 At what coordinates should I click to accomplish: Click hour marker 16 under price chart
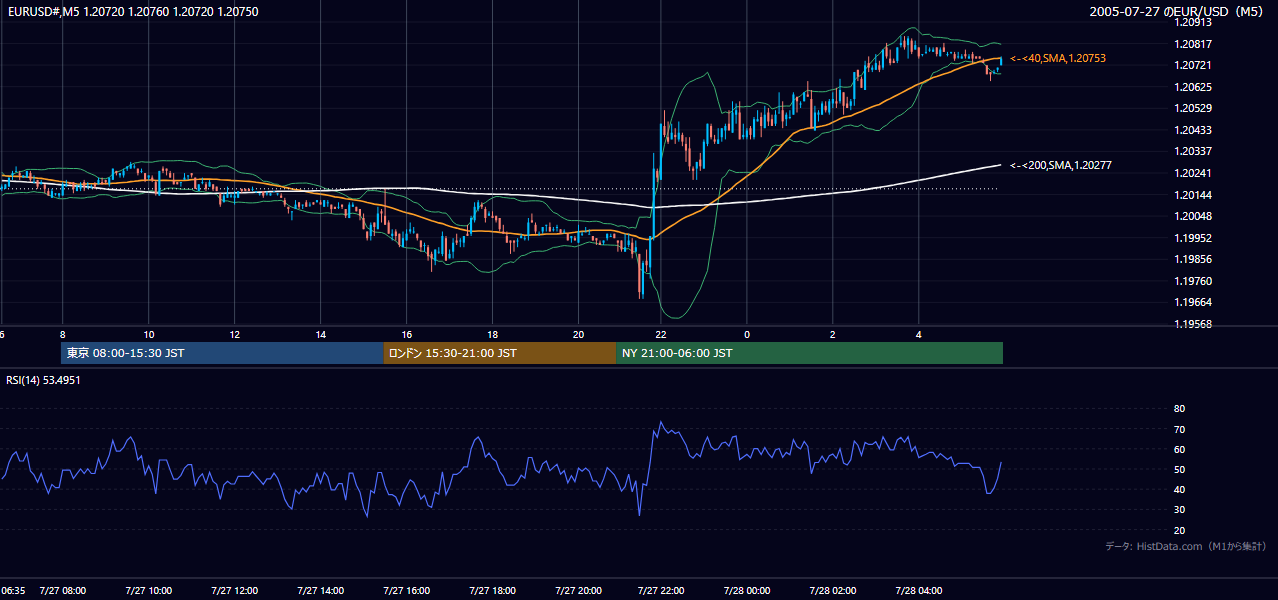pos(407,334)
